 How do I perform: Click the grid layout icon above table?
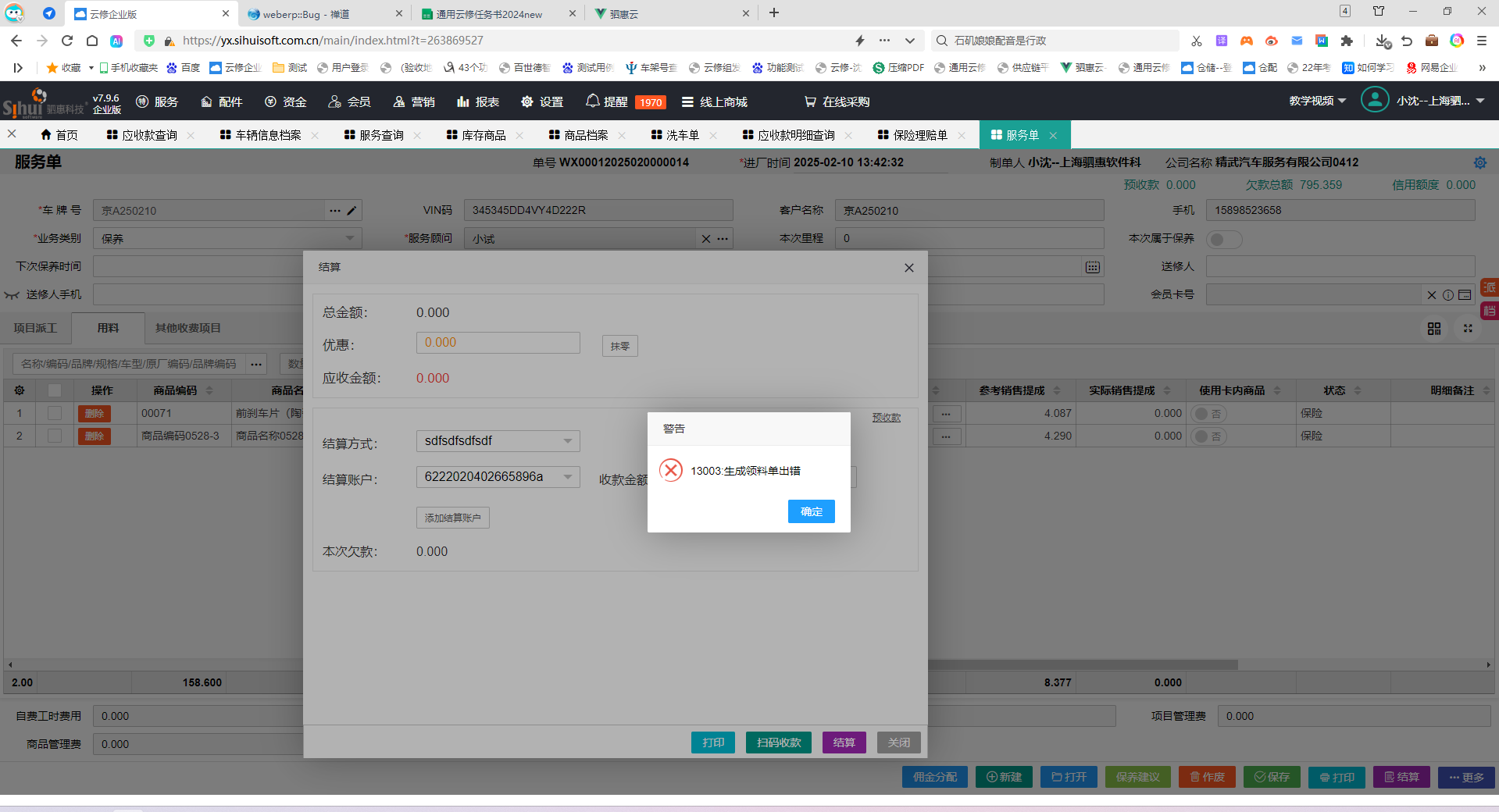[x=1434, y=329]
